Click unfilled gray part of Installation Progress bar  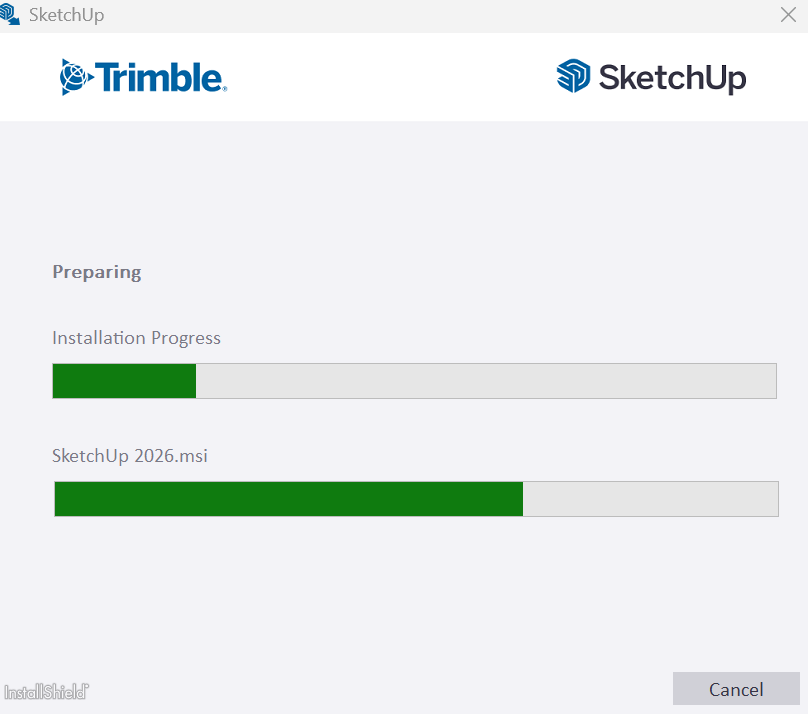click(485, 381)
